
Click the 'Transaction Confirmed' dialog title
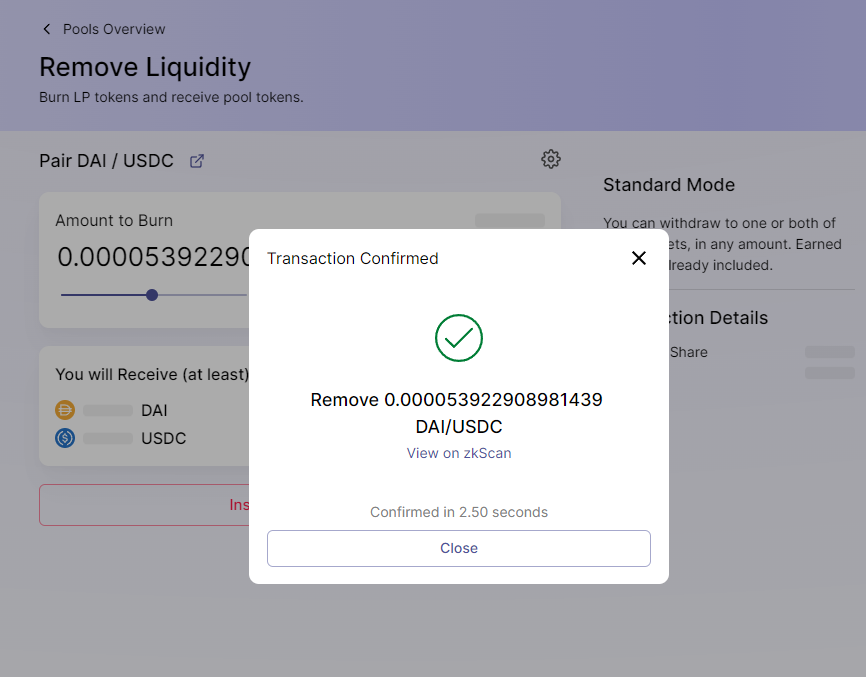pos(352,258)
